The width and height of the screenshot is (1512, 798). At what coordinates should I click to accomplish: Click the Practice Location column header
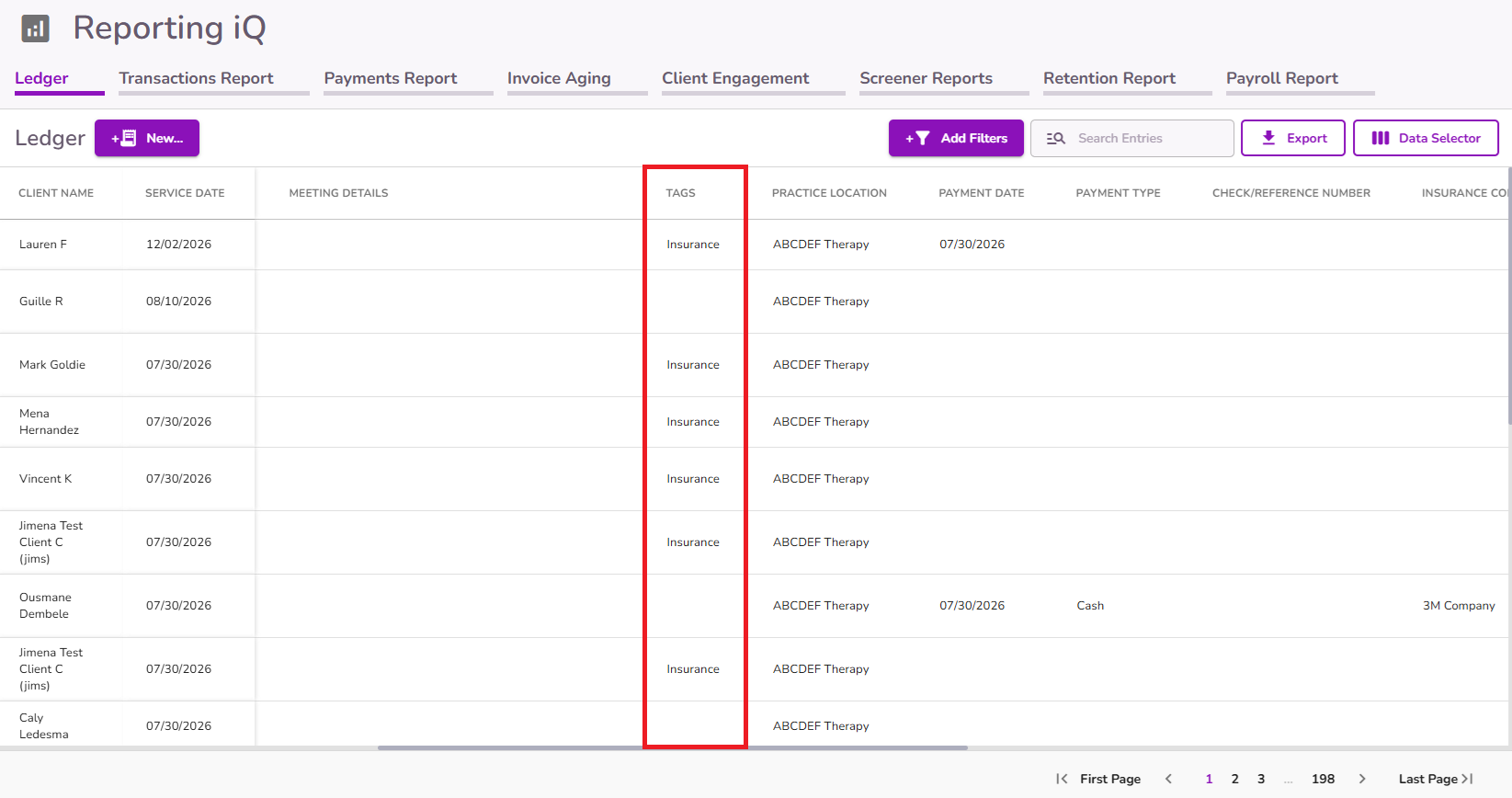pos(829,193)
